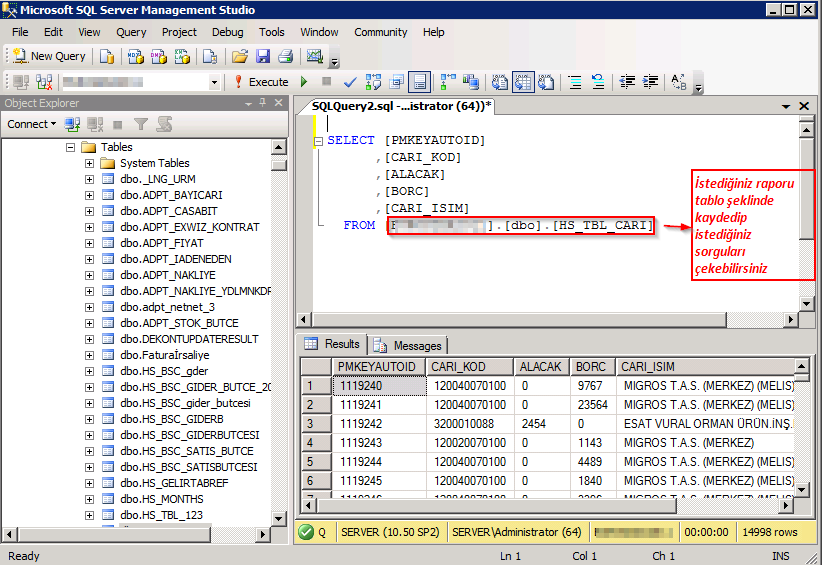822x565 pixels.
Task: Open the Query menu
Action: click(131, 32)
